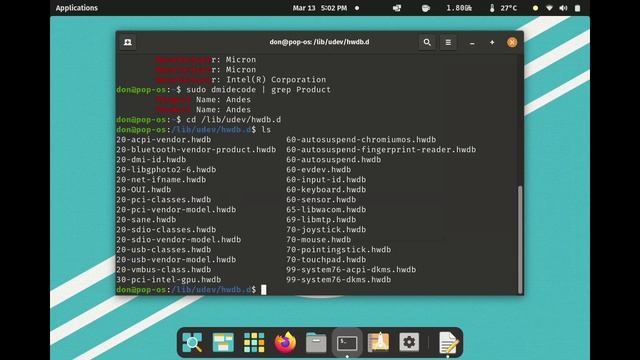This screenshot has height=360, width=640.
Task: Click 20-dmi-id.hwdb file name
Action: pos(151,160)
